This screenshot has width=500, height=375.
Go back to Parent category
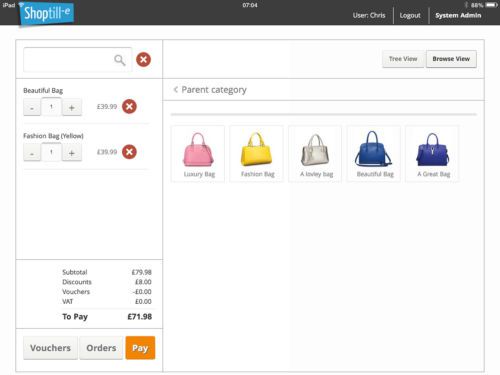[210, 90]
